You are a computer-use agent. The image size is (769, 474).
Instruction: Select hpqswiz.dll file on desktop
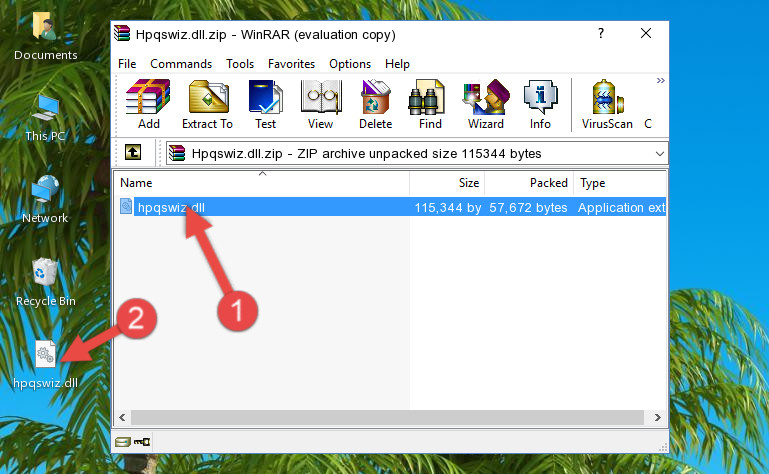click(45, 365)
